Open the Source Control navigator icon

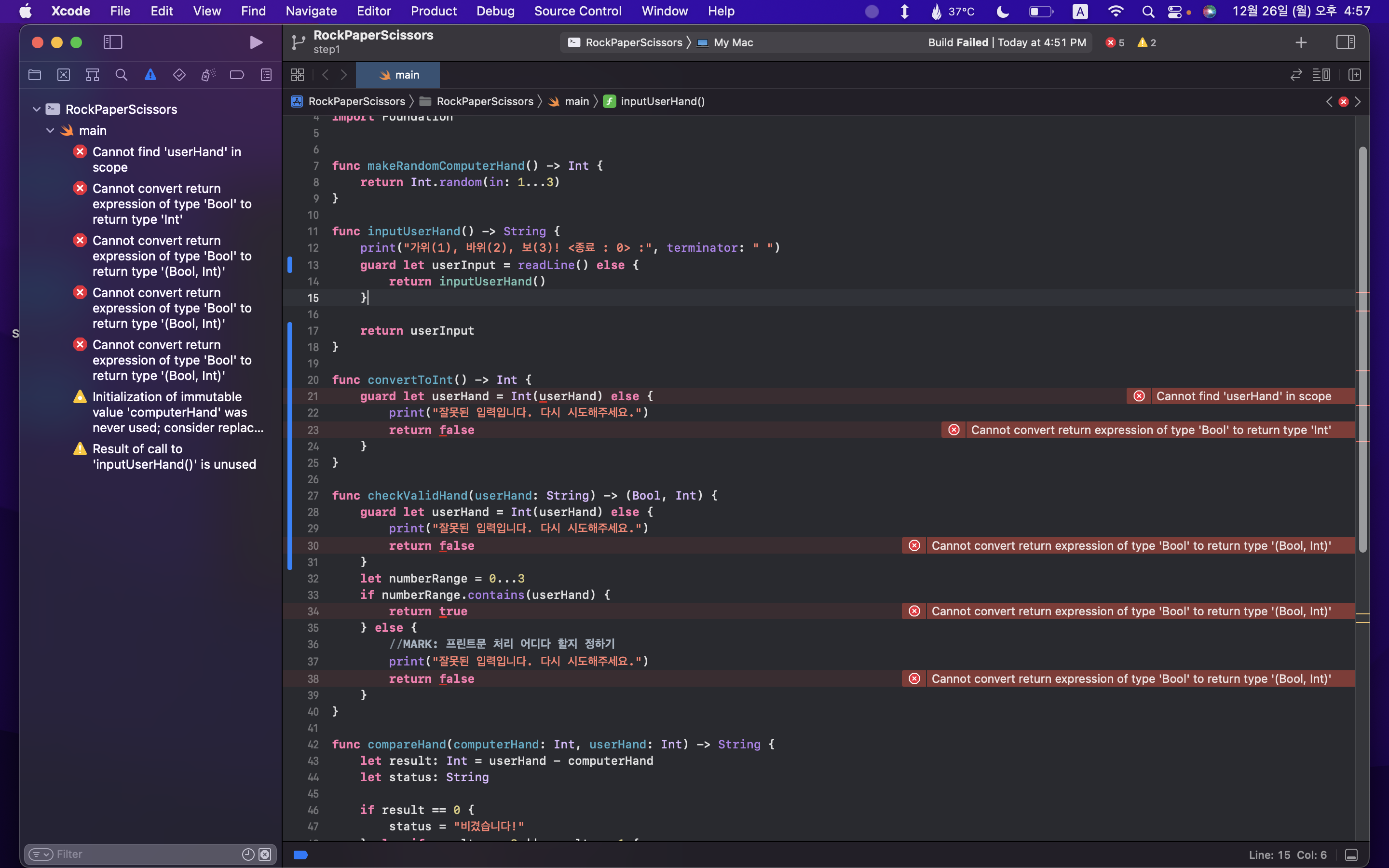click(64, 75)
